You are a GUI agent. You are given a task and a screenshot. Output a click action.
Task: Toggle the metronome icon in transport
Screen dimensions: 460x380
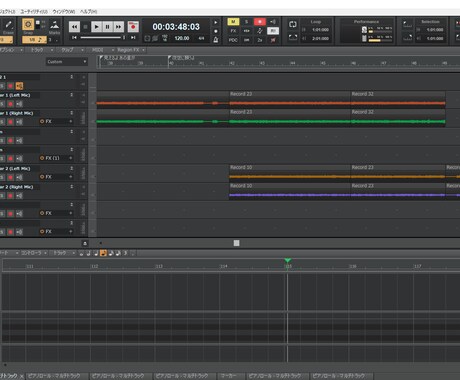click(x=216, y=40)
